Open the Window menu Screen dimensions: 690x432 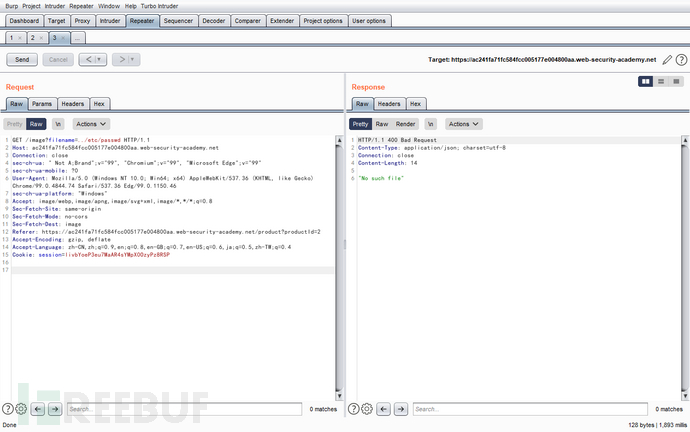click(x=109, y=6)
